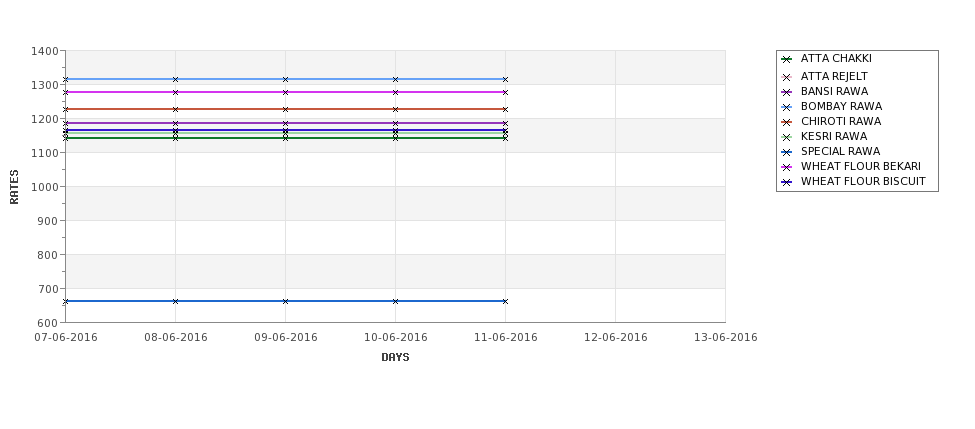975x429 pixels.
Task: Click the 11-06-2016 data point at rate 660
Action: pos(505,301)
